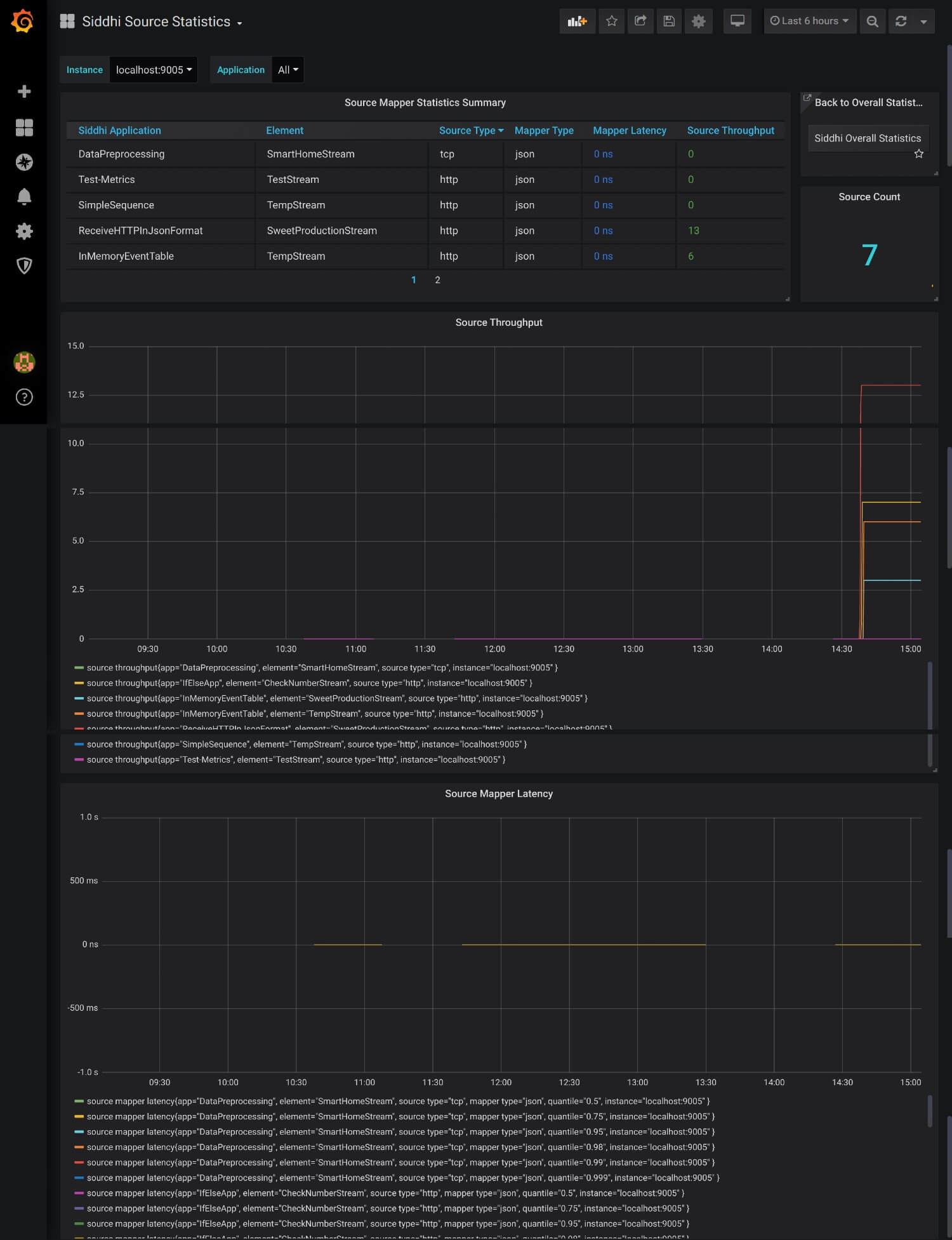Open the Configuration gear in sidebar

(24, 231)
